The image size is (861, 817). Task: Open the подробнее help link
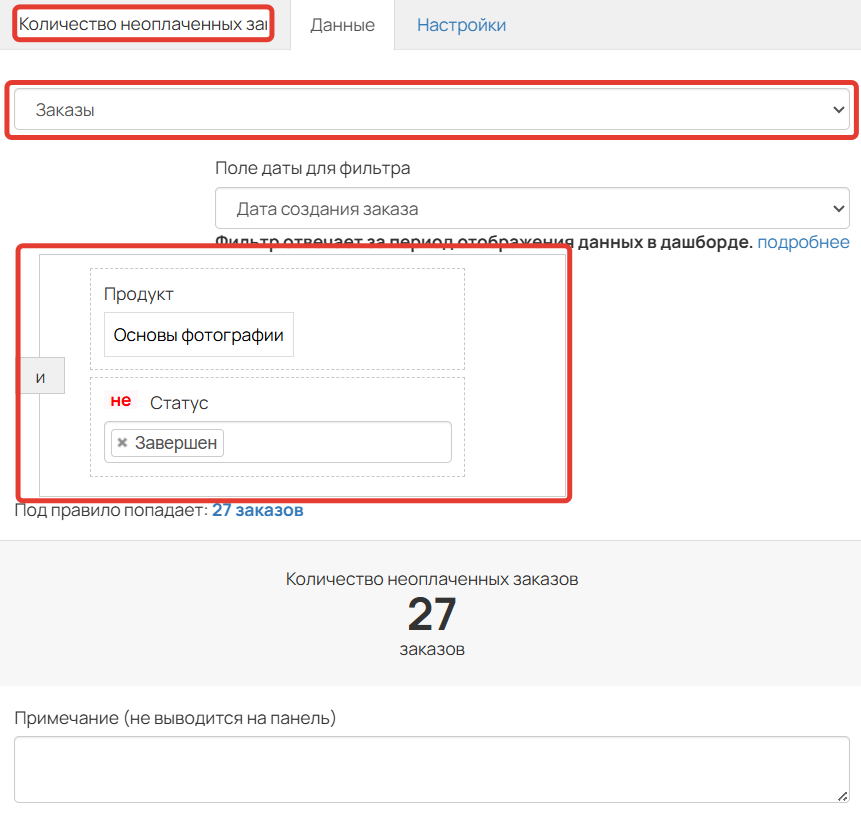(803, 242)
